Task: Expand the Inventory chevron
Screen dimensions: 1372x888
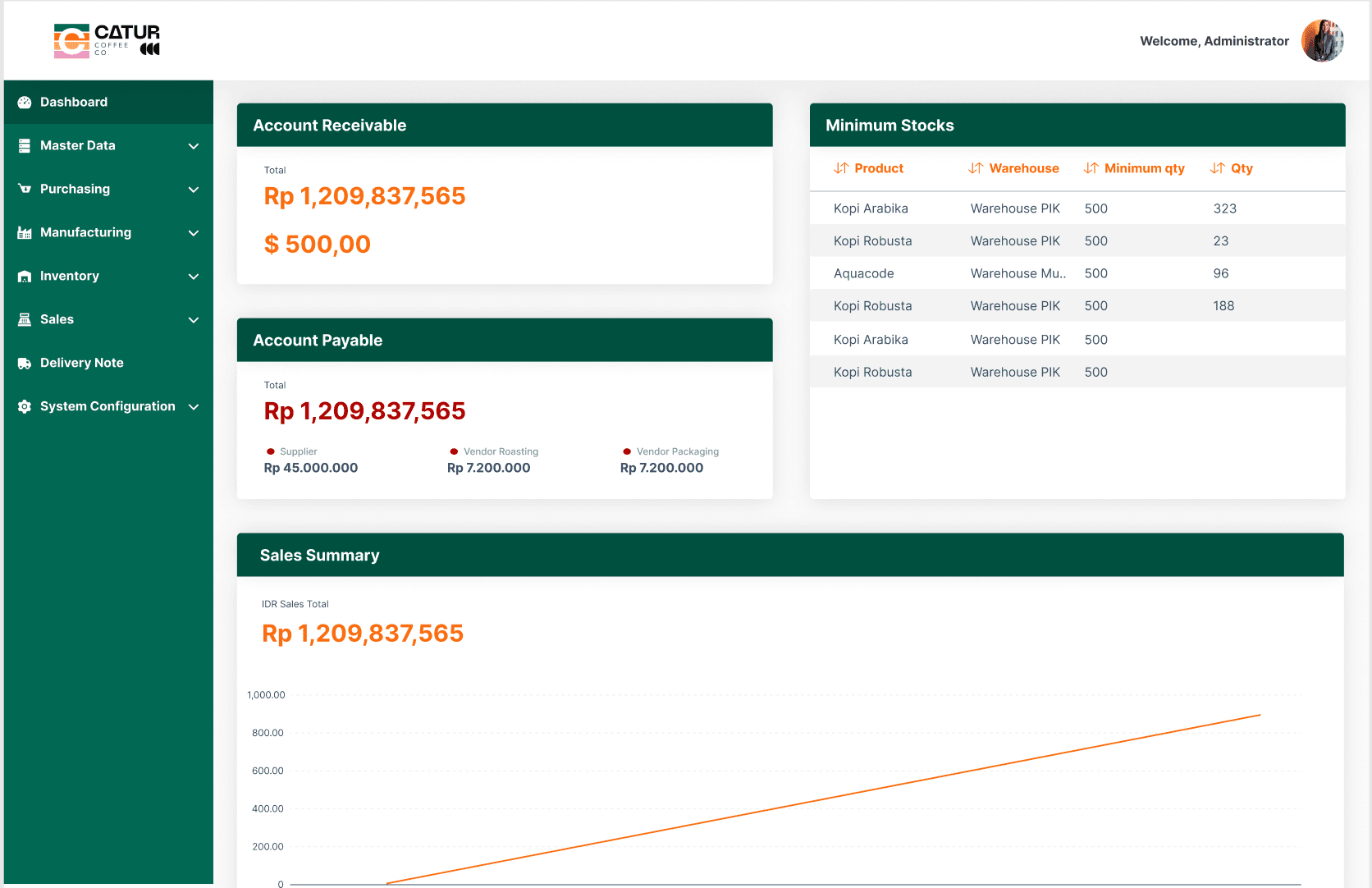Action: click(x=194, y=277)
